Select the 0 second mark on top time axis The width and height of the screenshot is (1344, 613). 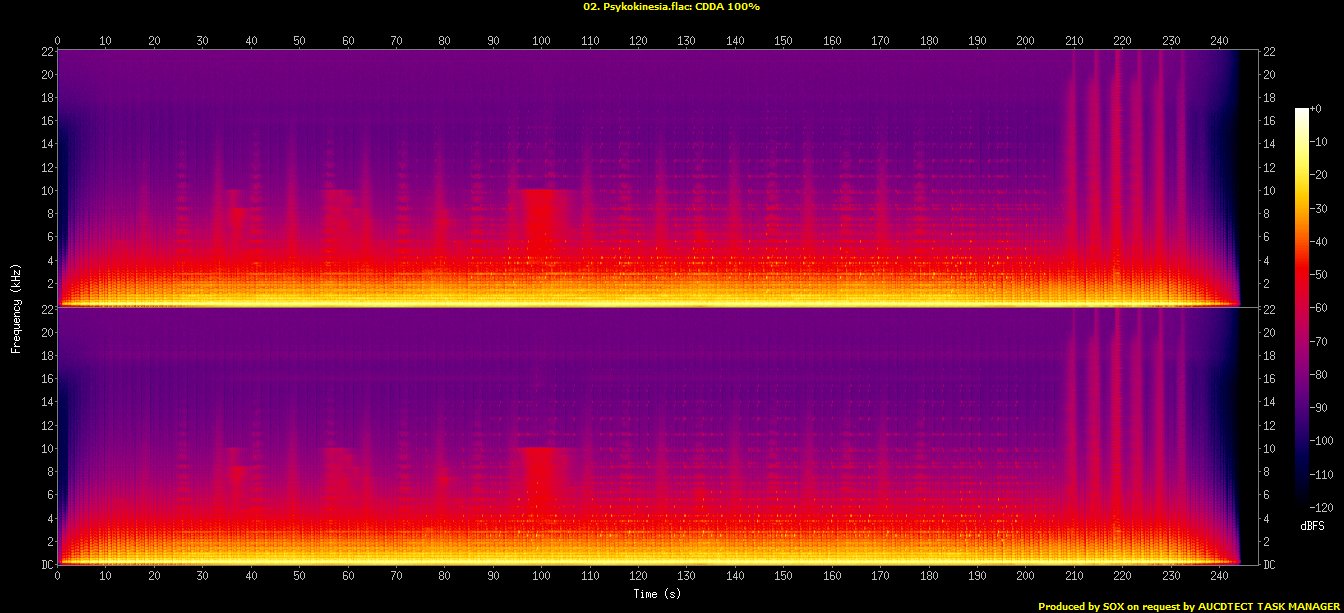tap(58, 40)
